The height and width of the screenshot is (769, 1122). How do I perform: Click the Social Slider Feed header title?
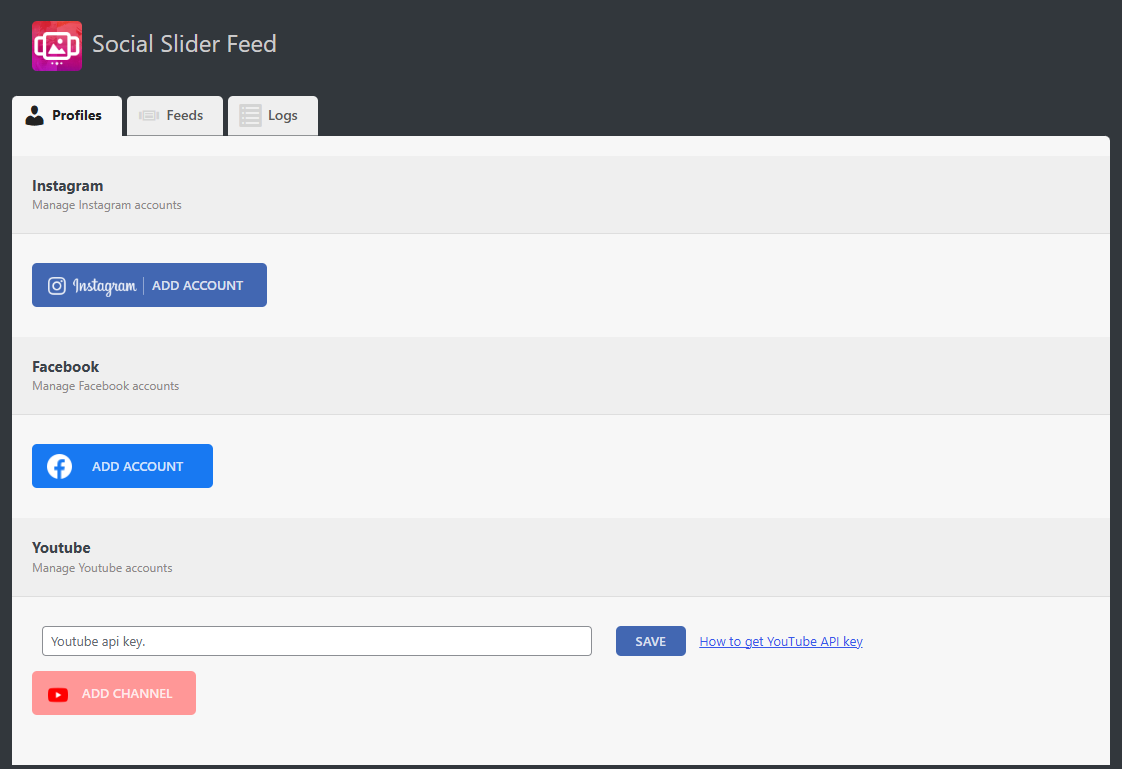(x=184, y=44)
